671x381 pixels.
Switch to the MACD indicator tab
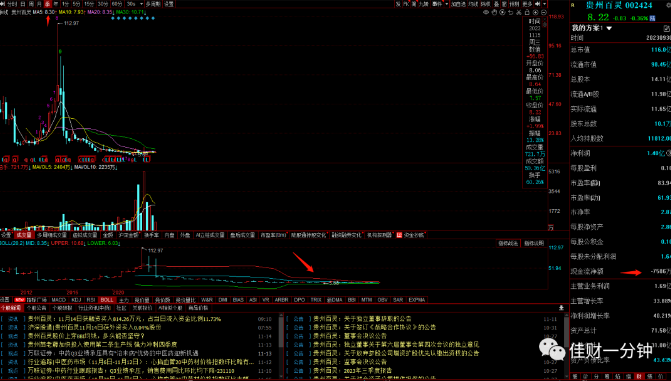(59, 300)
